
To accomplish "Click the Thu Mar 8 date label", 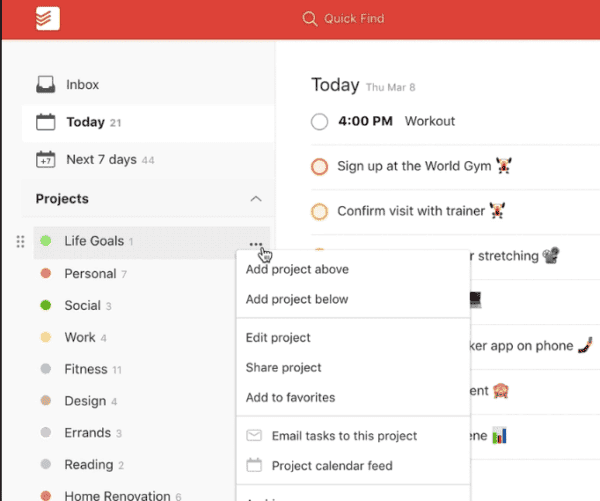I will [391, 87].
